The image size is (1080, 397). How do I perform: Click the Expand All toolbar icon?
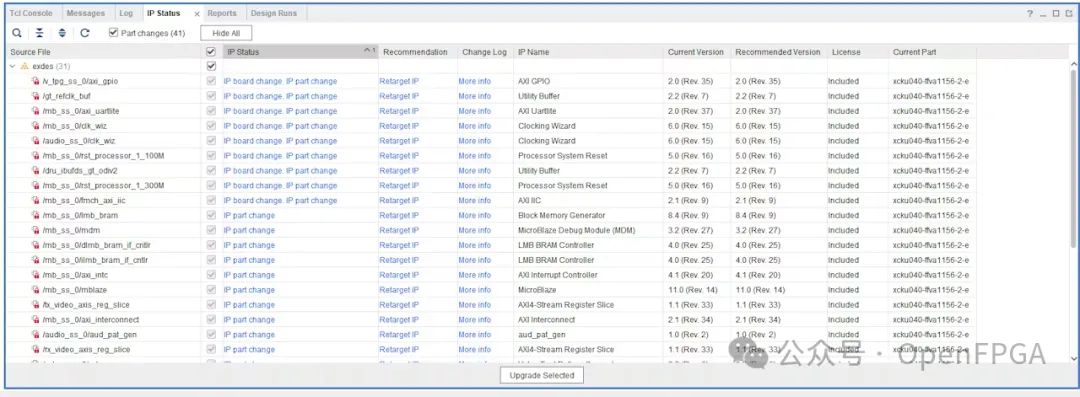tap(62, 32)
